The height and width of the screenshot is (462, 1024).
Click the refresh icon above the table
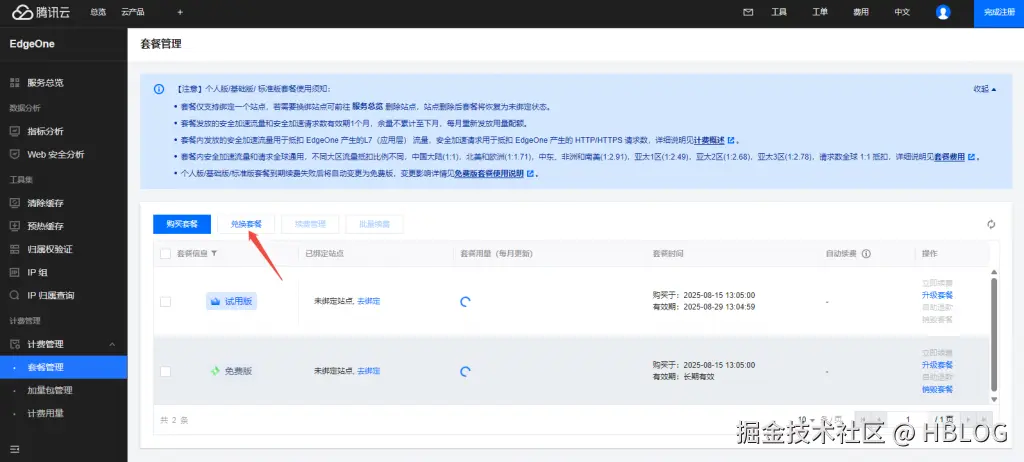(991, 224)
